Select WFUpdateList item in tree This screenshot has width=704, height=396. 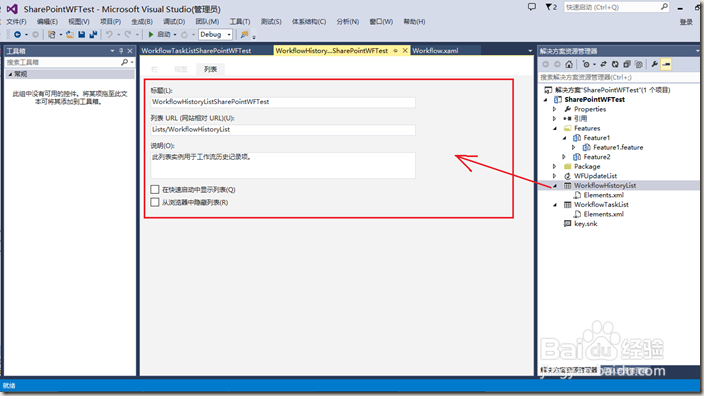595,176
